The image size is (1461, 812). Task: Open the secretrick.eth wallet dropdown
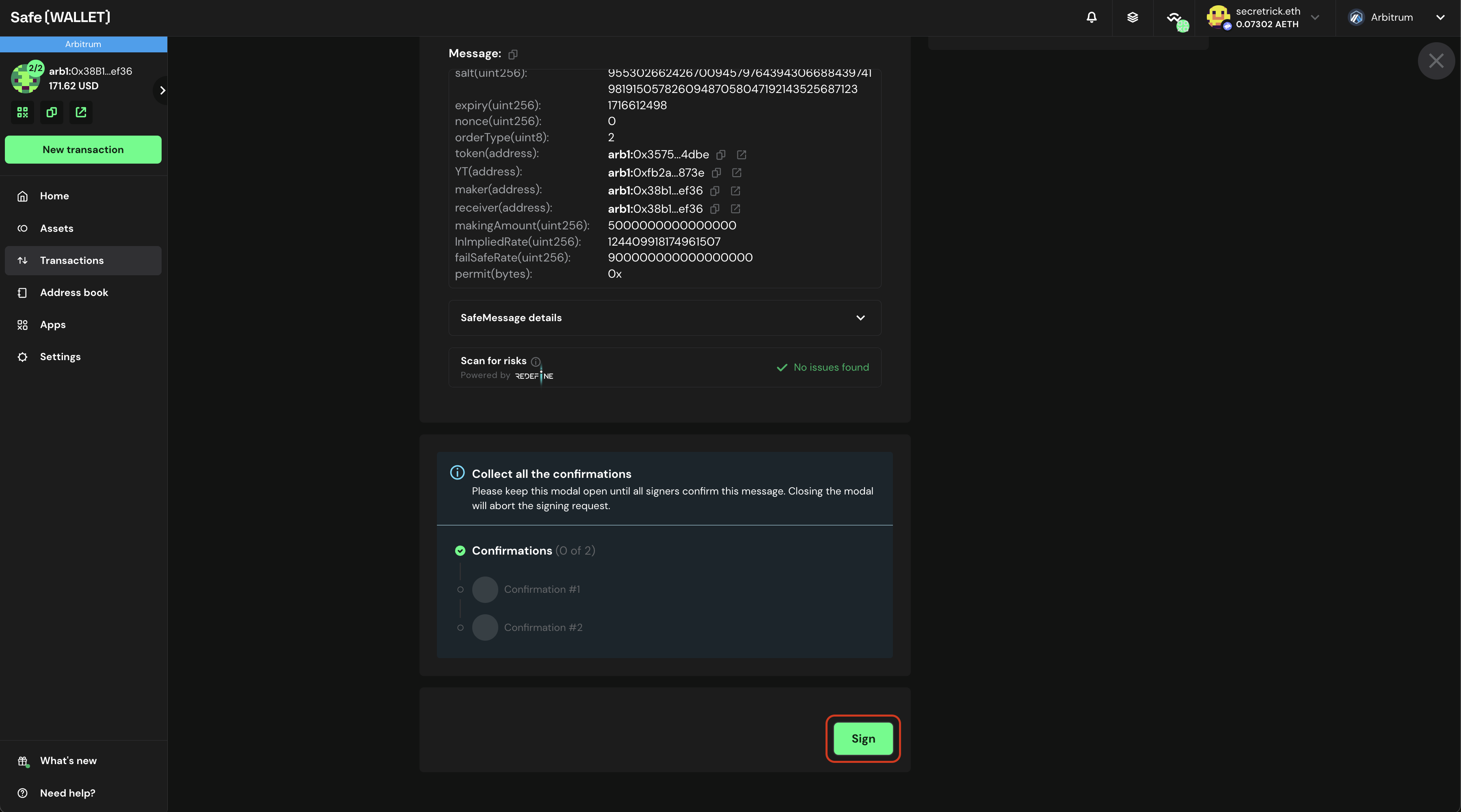pos(1315,17)
